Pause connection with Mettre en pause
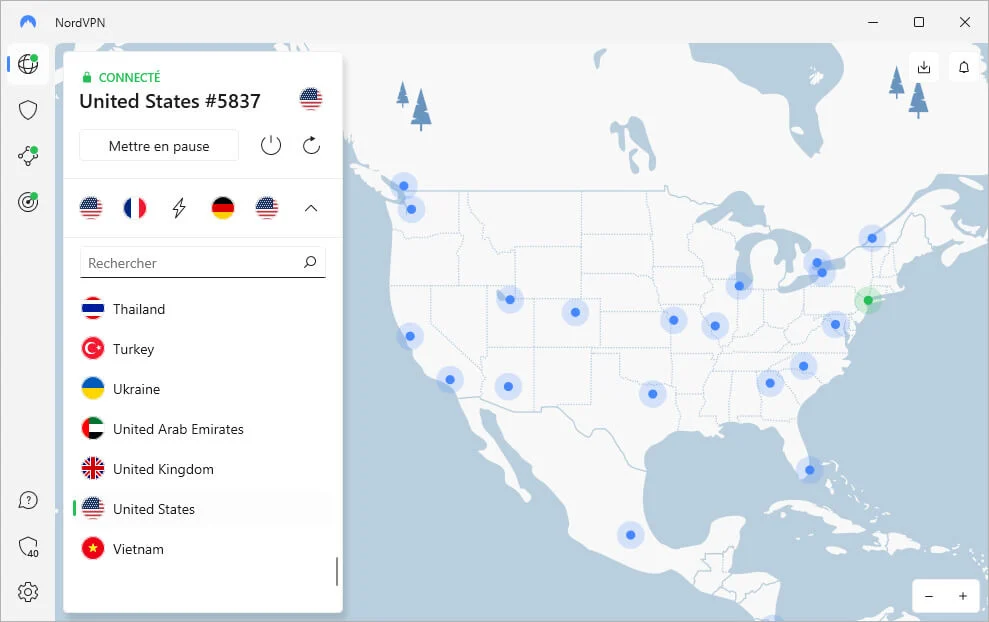 point(159,146)
